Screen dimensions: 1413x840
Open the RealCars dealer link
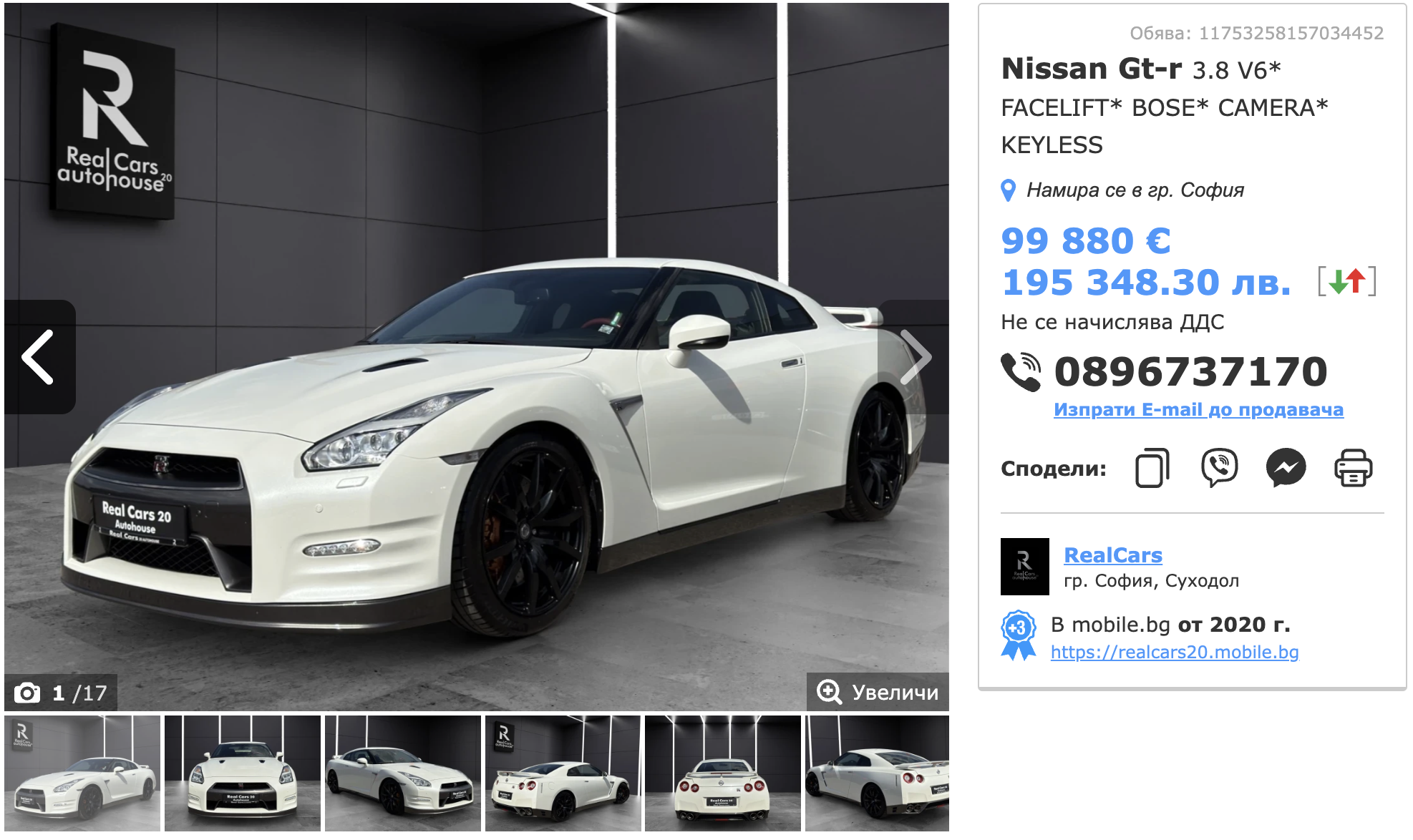tap(1113, 555)
